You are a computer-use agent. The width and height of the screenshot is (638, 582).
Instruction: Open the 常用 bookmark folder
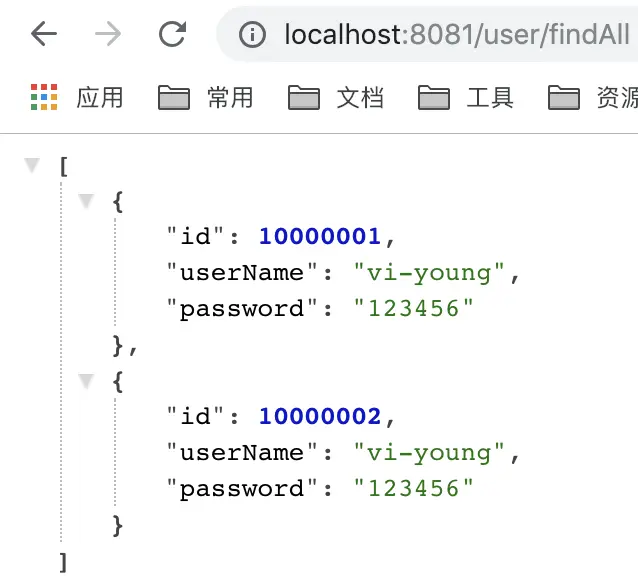[205, 98]
